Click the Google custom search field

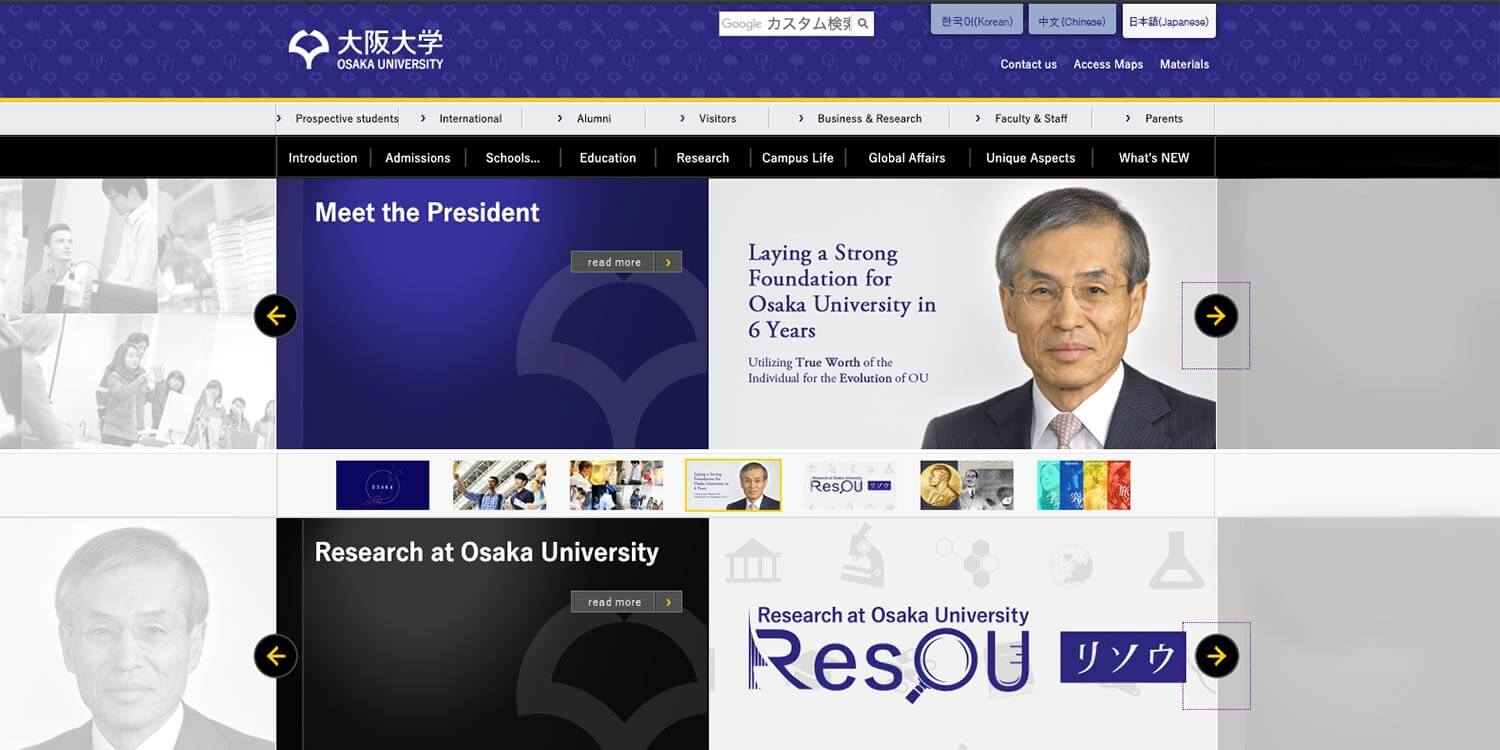pyautogui.click(x=786, y=24)
